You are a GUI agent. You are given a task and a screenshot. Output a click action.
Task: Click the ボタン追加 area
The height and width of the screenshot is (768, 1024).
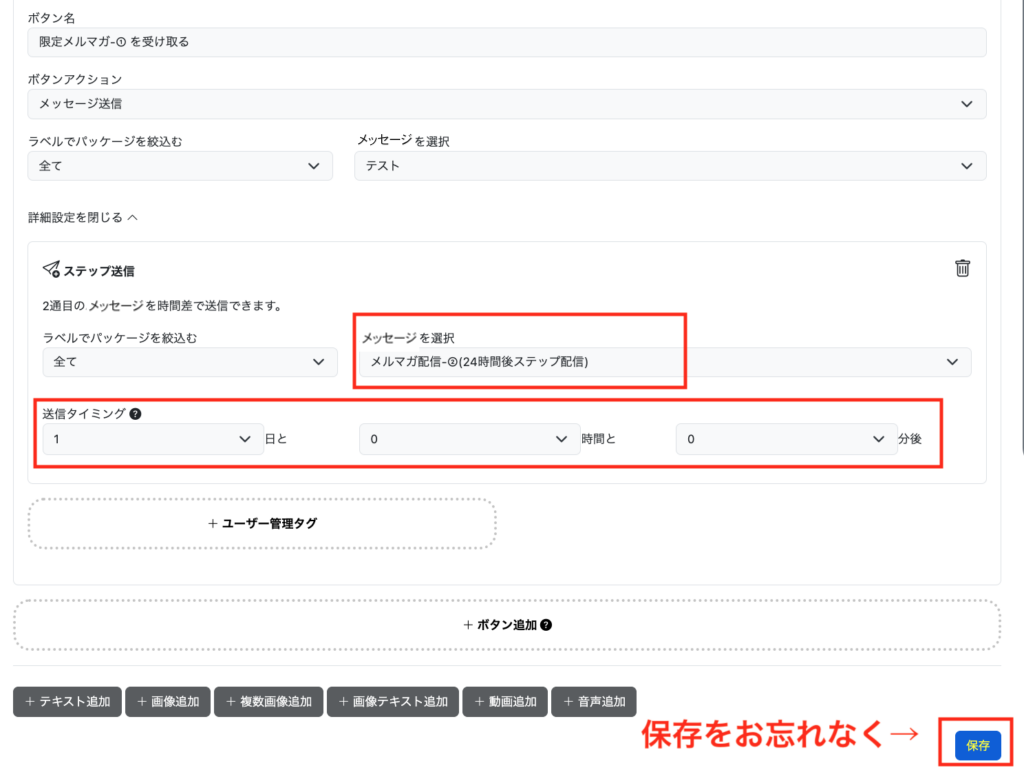tap(507, 625)
